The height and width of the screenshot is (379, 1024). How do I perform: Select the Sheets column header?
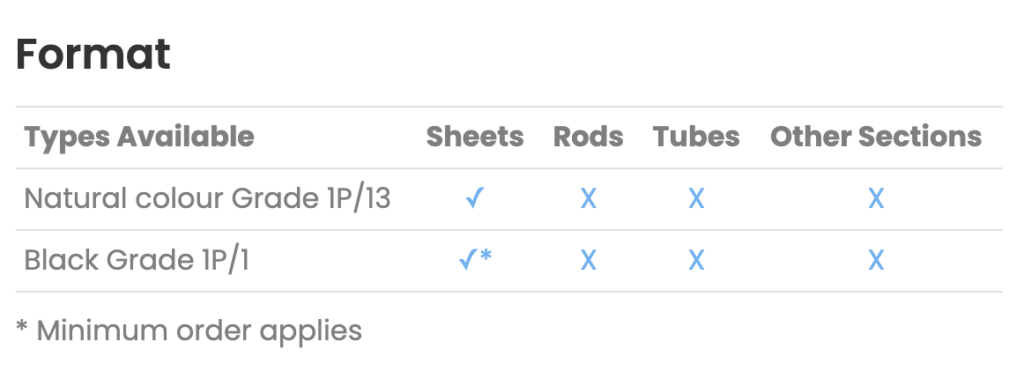(x=475, y=137)
